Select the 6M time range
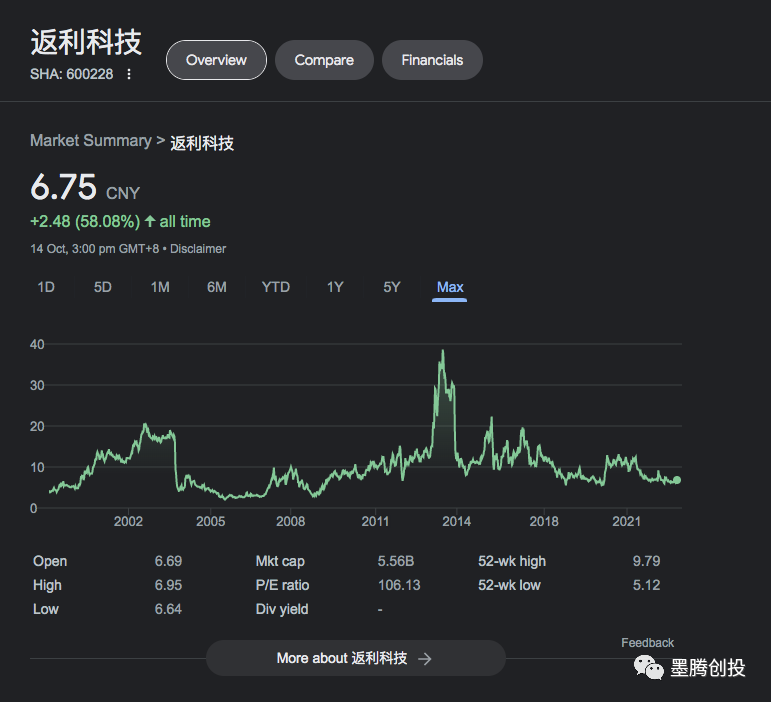This screenshot has height=702, width=771. point(217,287)
